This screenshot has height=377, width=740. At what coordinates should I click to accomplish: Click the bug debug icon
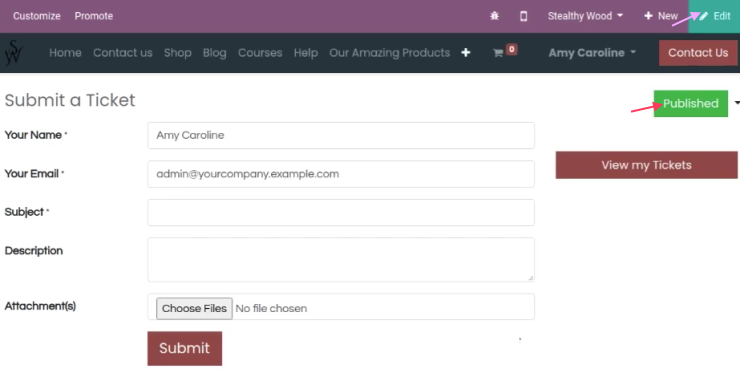tap(495, 16)
